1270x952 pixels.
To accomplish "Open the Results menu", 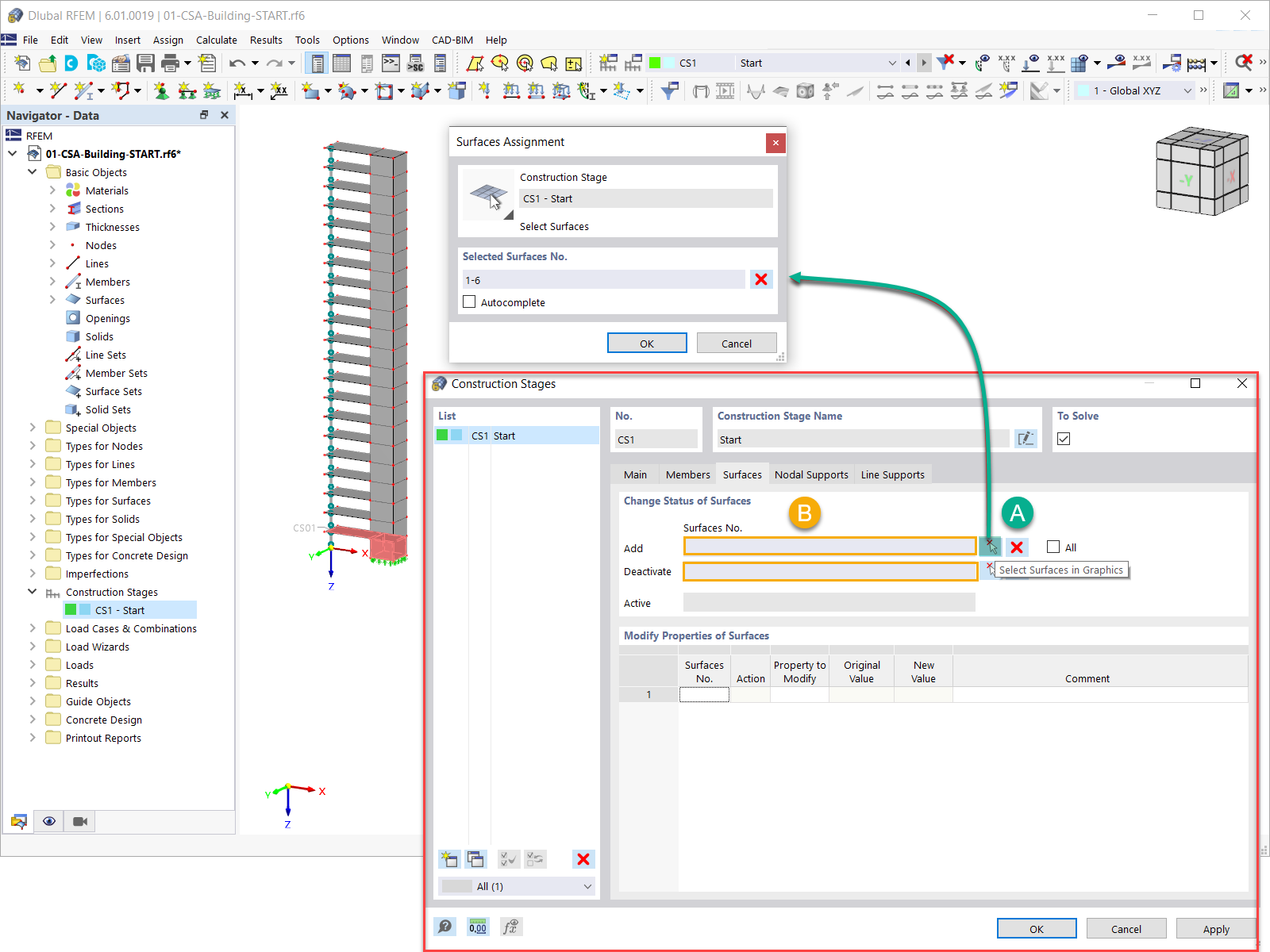I will [x=266, y=40].
